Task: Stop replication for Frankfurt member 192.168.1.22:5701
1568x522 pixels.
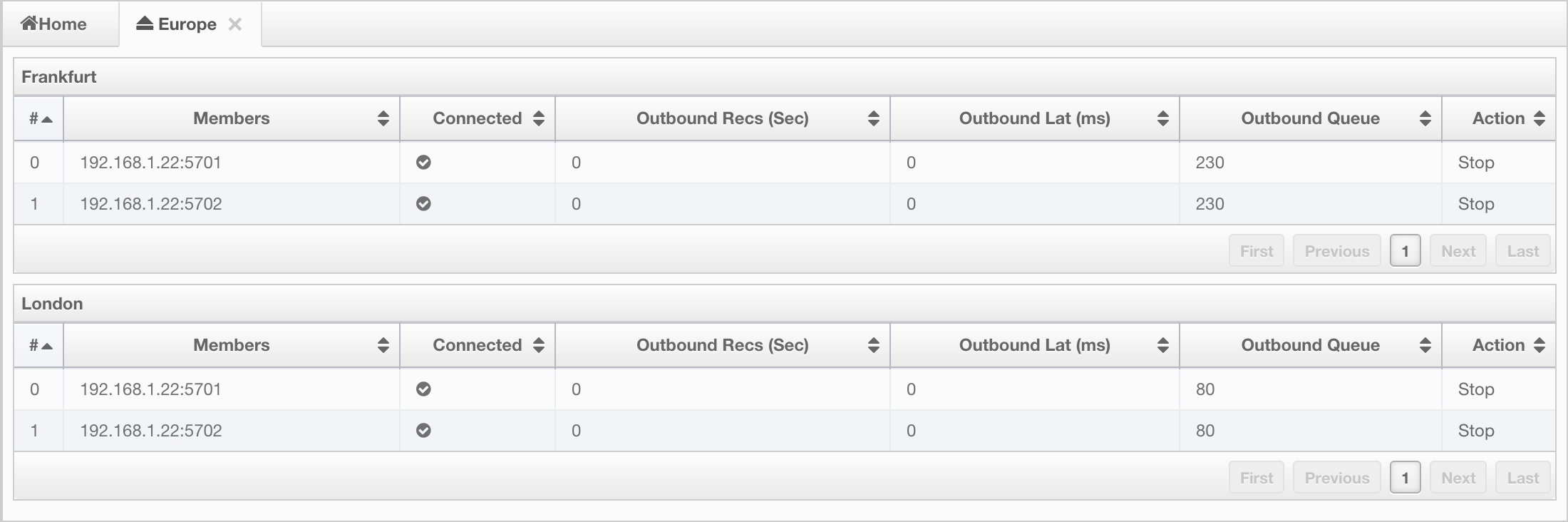Action: coord(1476,163)
